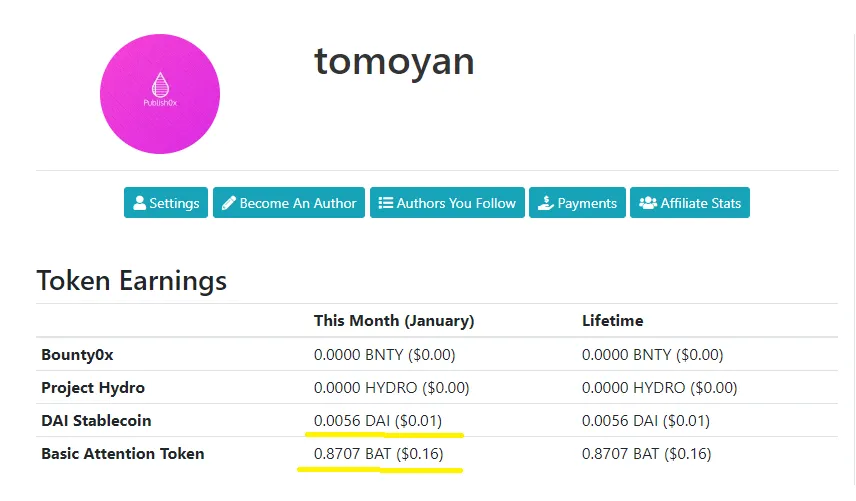Click the Token Earnings heading

point(132,281)
